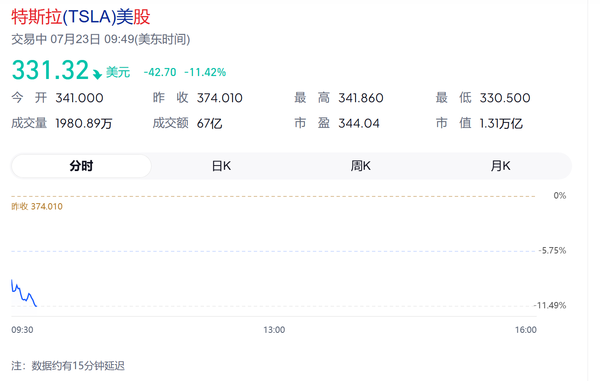
Task: Click the 成交量 value 1980.89万
Action: [84, 124]
